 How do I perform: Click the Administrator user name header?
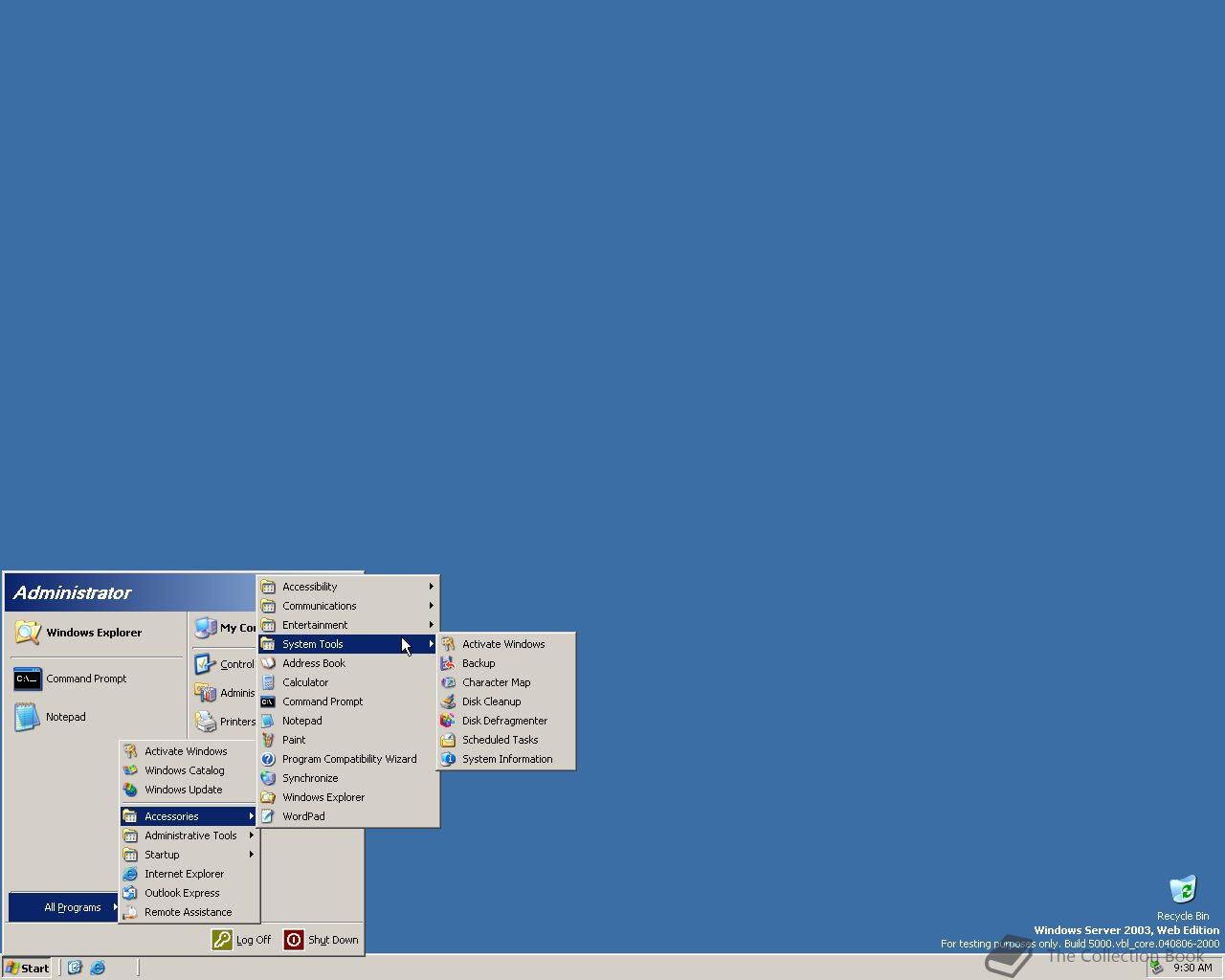click(72, 593)
